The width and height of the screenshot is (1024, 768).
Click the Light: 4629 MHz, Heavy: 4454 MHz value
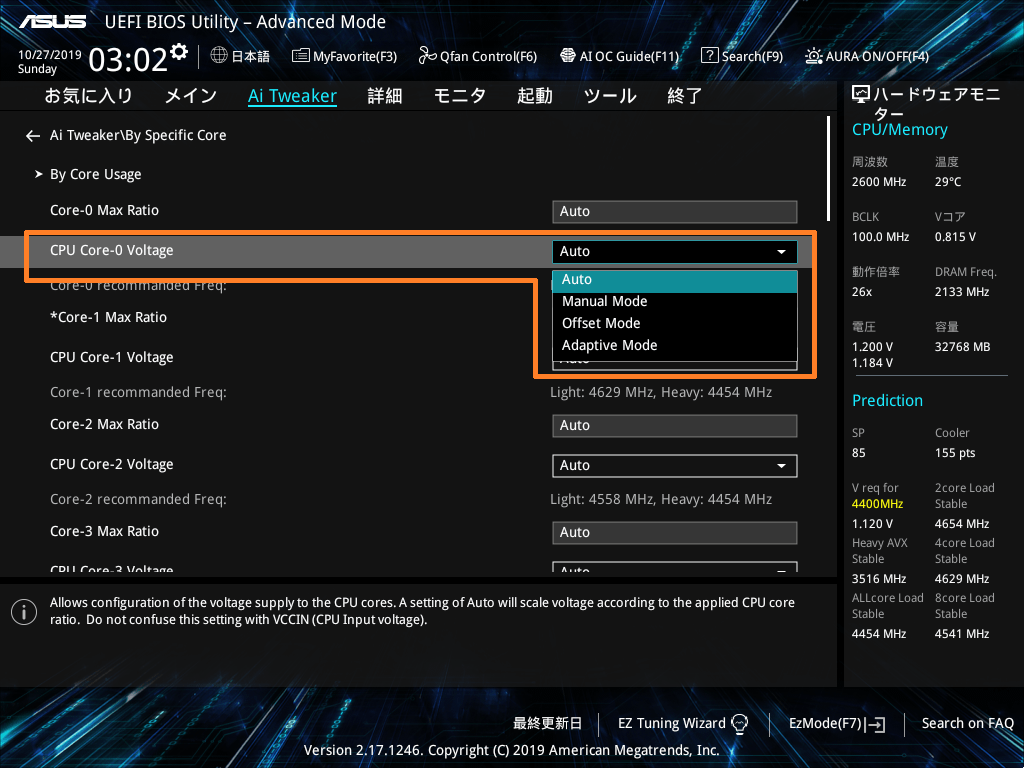tap(661, 392)
